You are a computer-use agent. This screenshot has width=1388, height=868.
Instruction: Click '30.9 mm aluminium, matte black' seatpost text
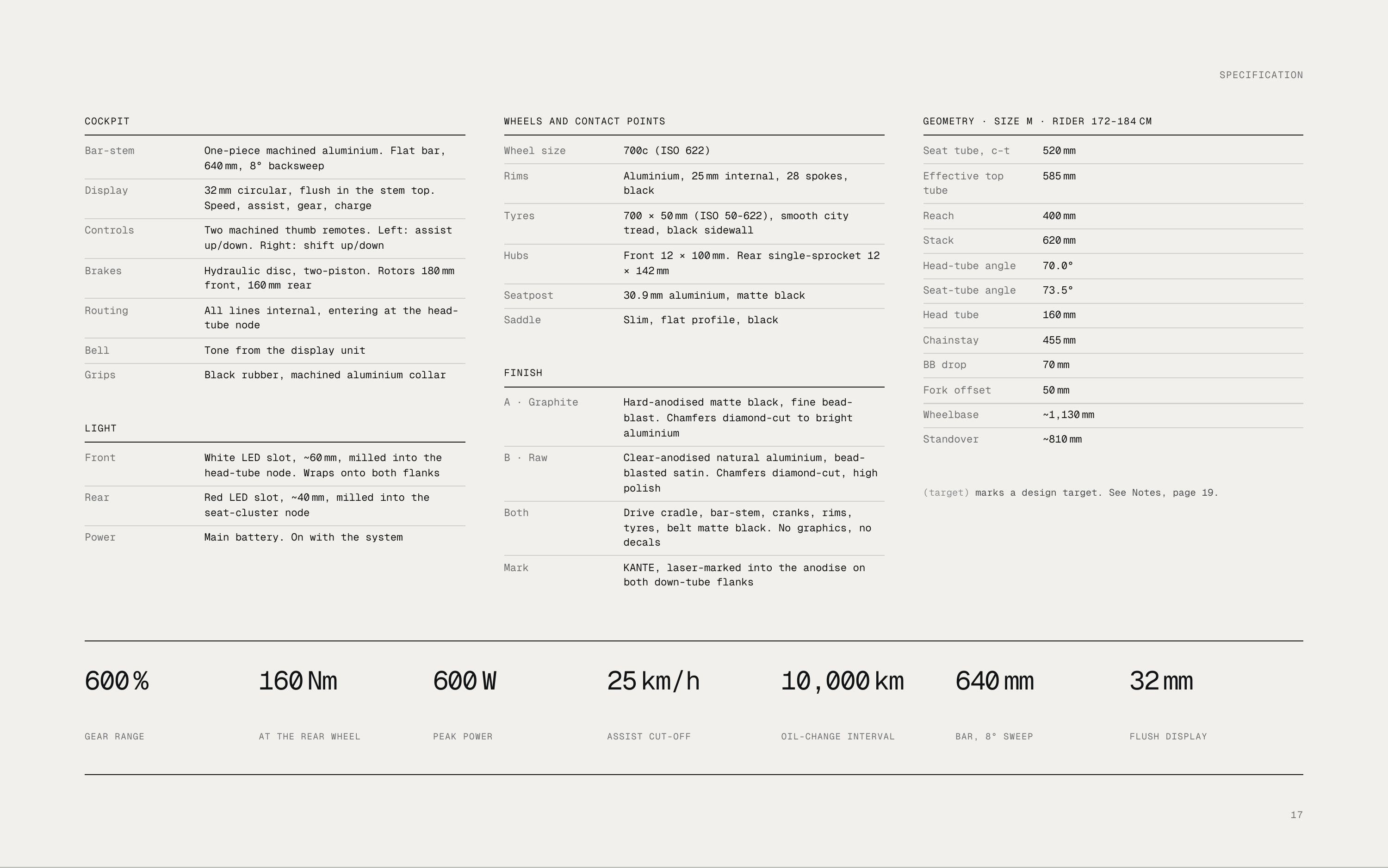714,295
